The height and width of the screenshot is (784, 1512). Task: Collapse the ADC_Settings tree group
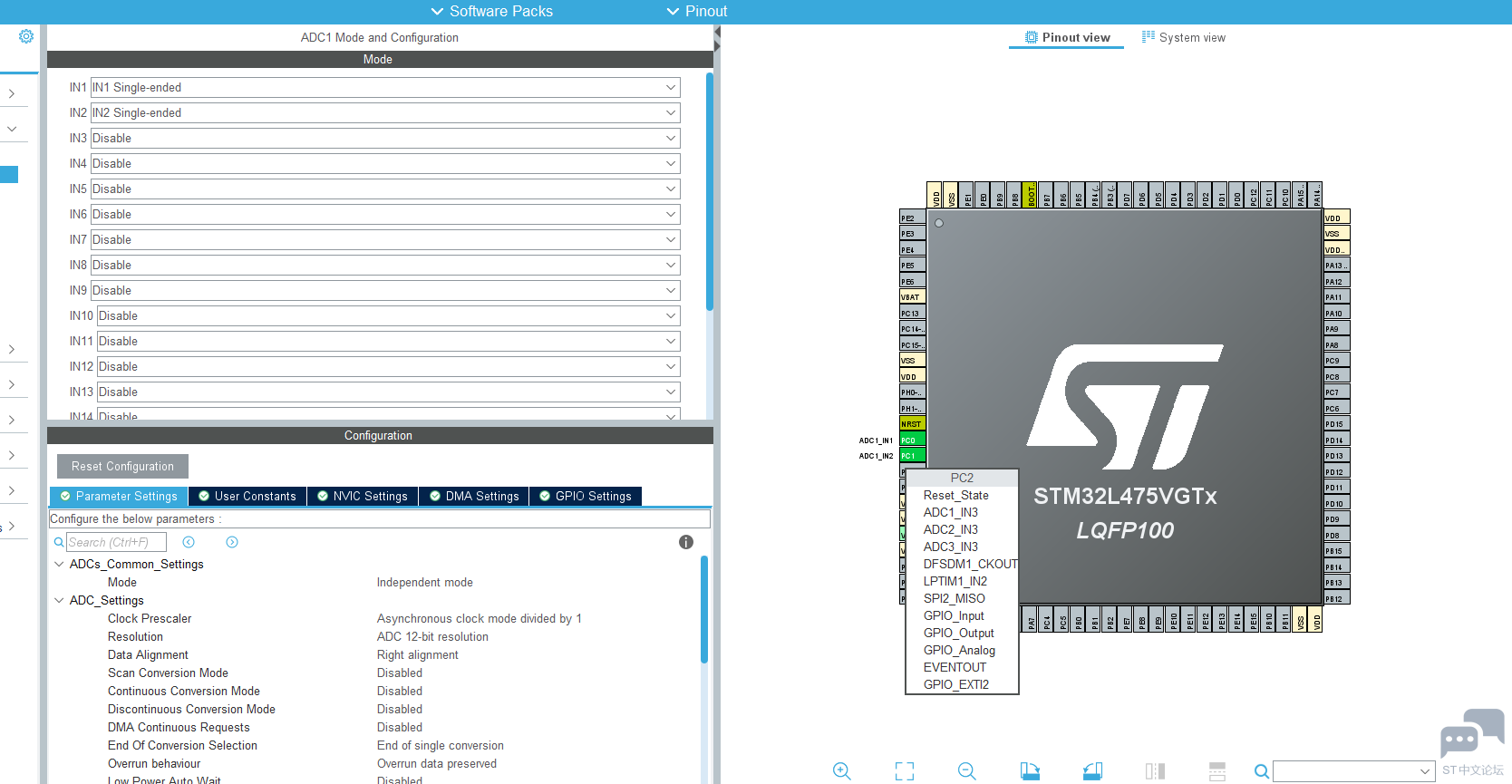pos(60,600)
